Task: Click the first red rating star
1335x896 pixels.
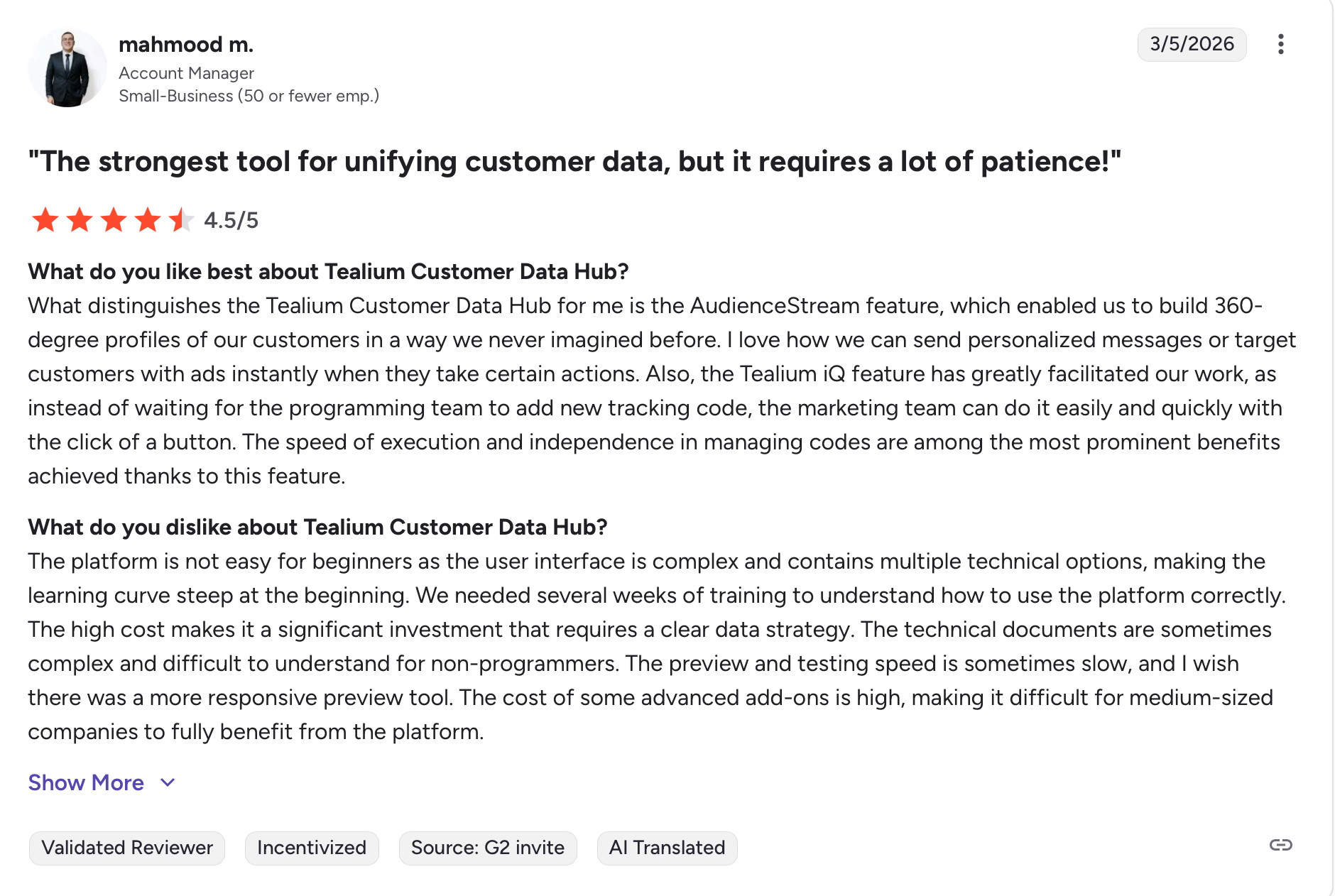Action: (45, 220)
